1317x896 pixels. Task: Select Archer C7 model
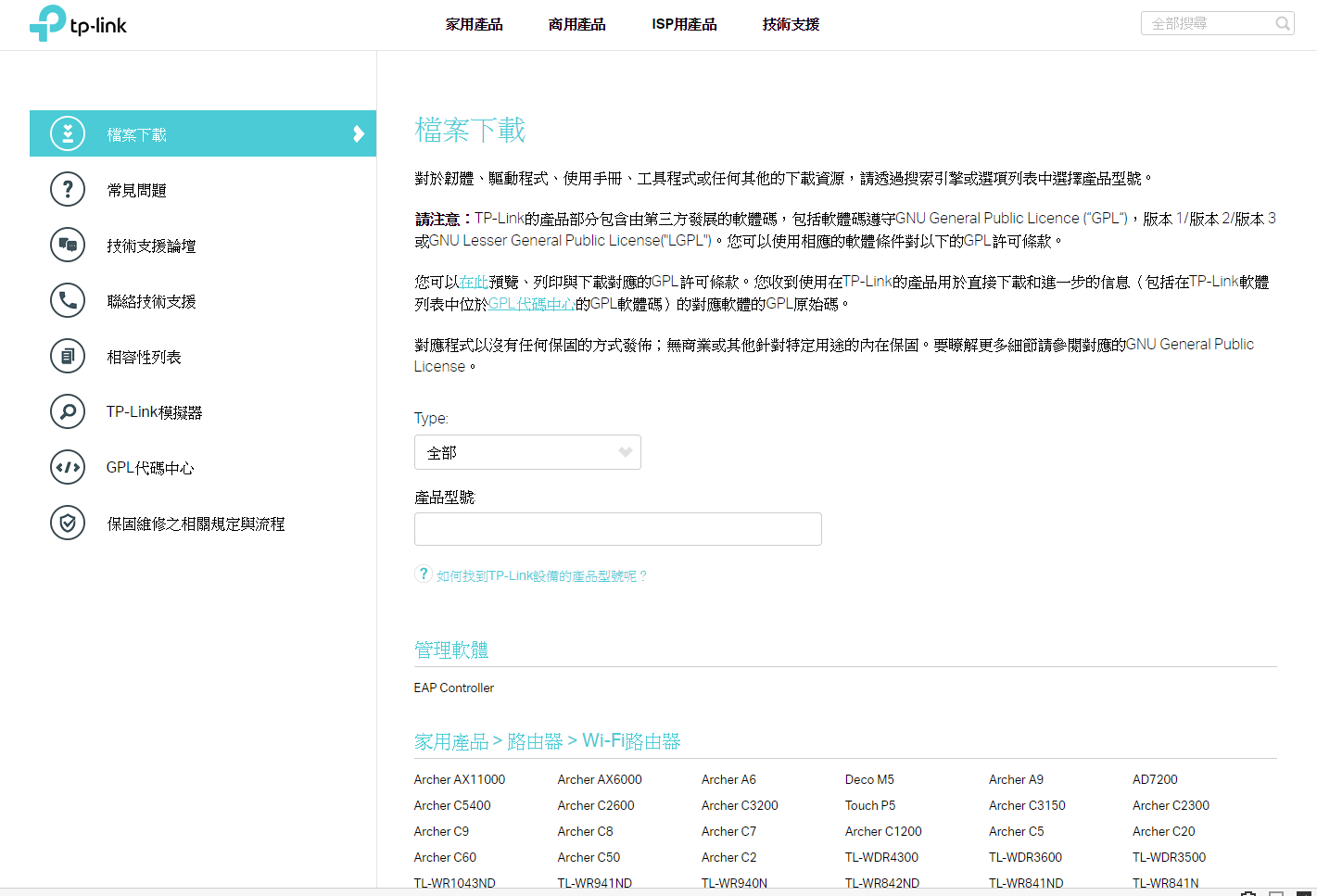pos(728,831)
